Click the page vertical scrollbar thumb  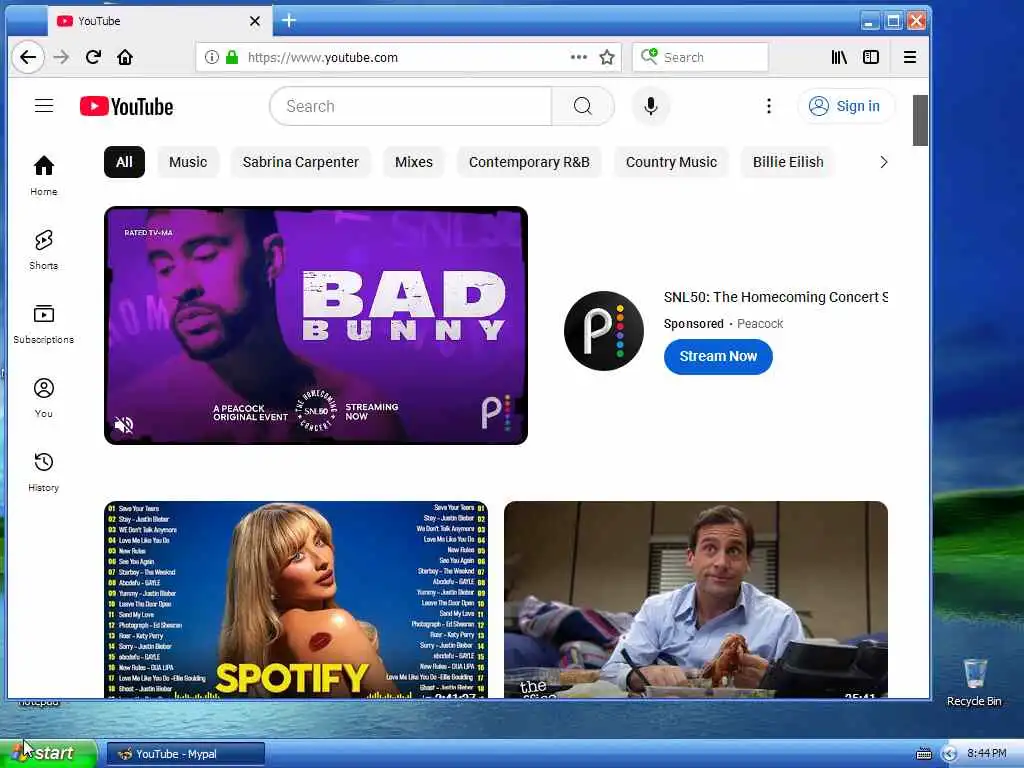coord(920,120)
